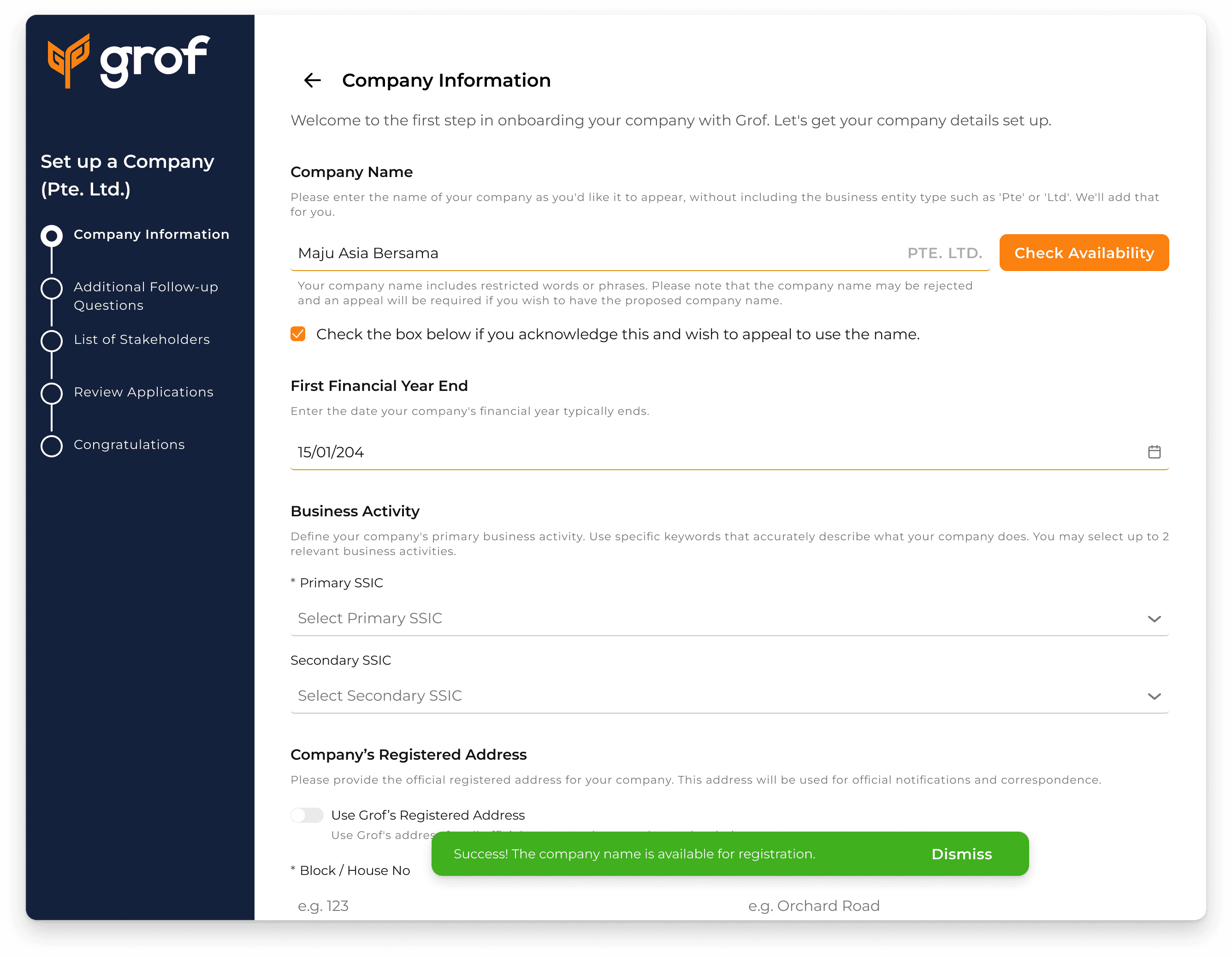Click the List of Stakeholders step circle
The height and width of the screenshot is (957, 1232).
[51, 341]
